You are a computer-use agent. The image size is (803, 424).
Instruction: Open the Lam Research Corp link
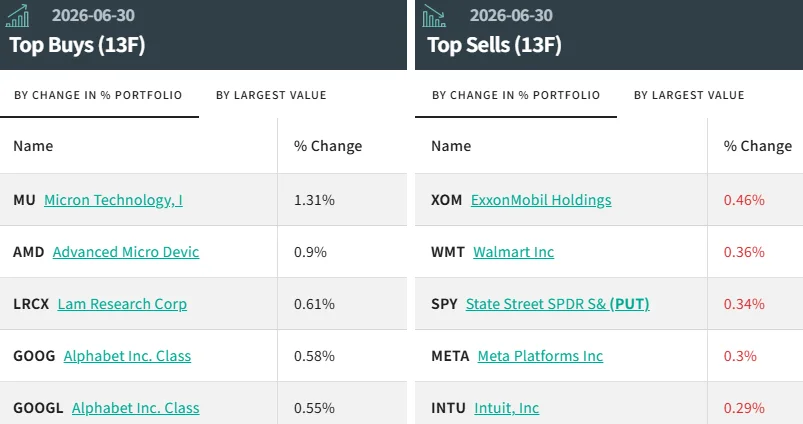(122, 304)
